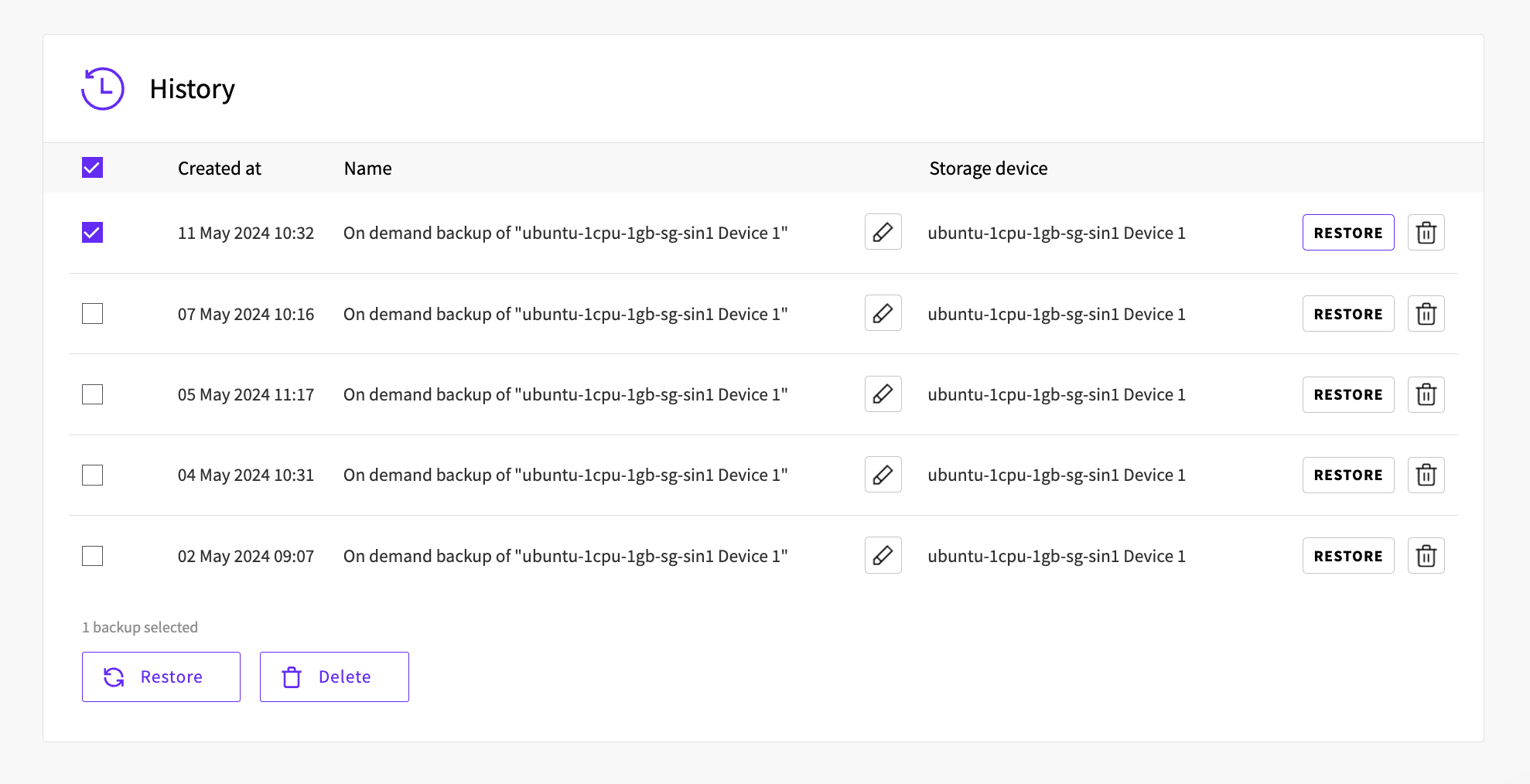Restore the 02 May 2024 backup row
The image size is (1530, 784).
tap(1348, 555)
